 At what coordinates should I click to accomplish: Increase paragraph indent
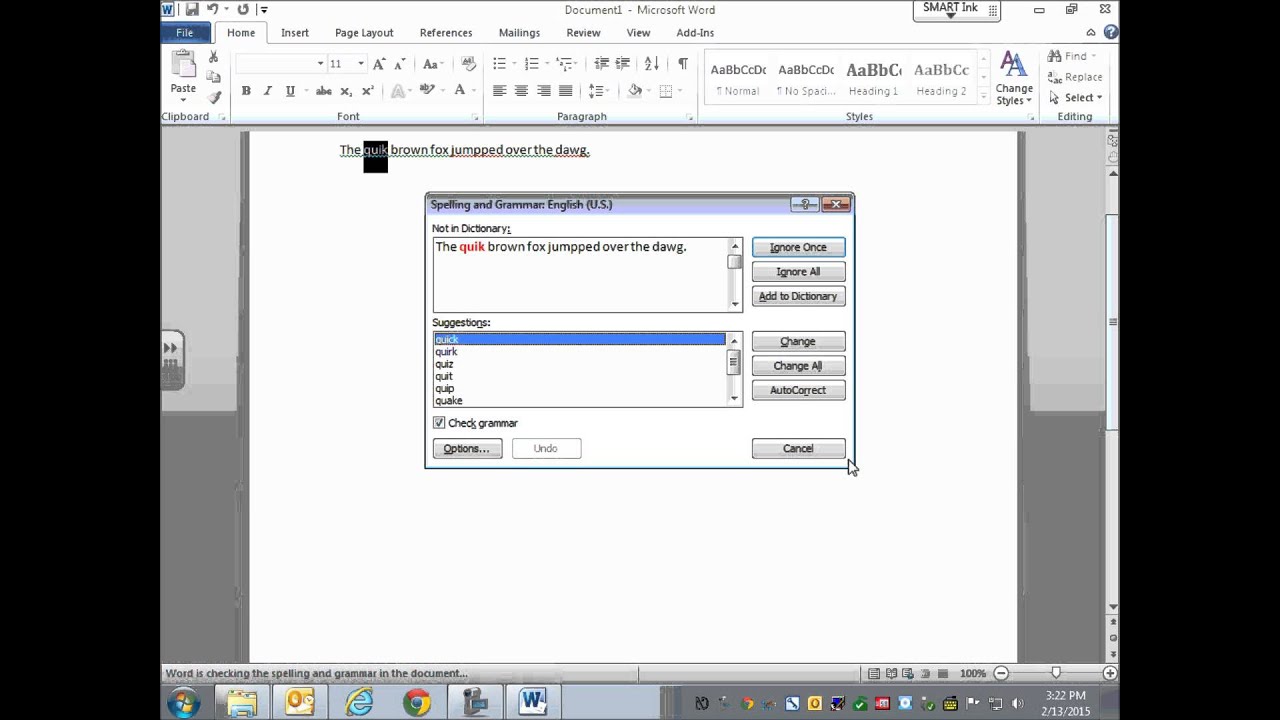(623, 64)
